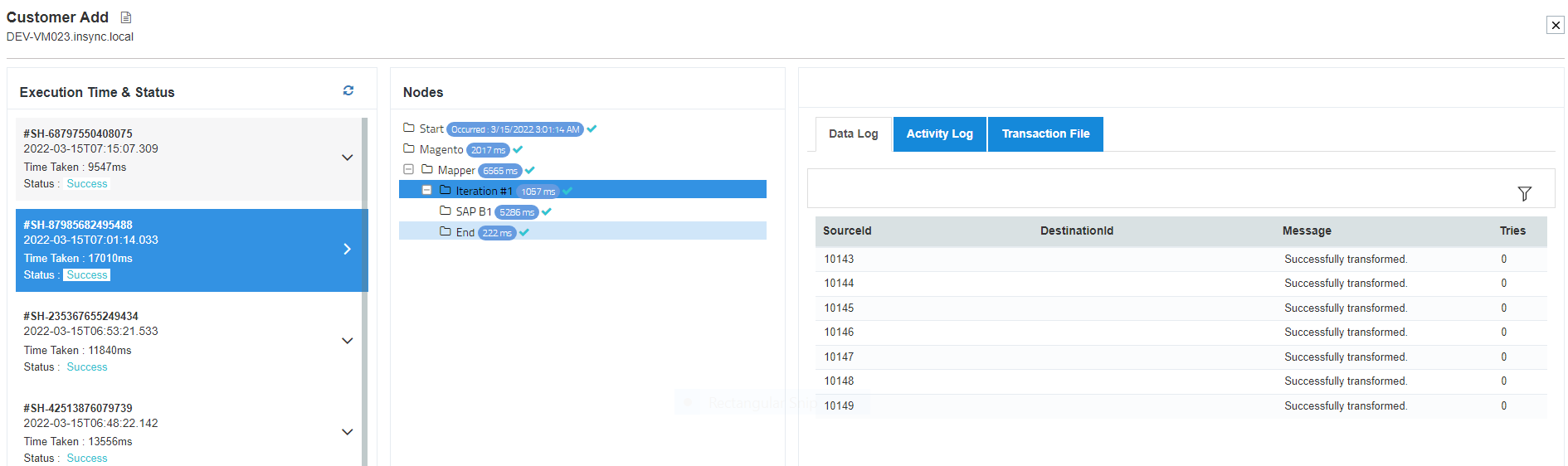
Task: Open the filter icon in Data Log
Action: click(1524, 193)
